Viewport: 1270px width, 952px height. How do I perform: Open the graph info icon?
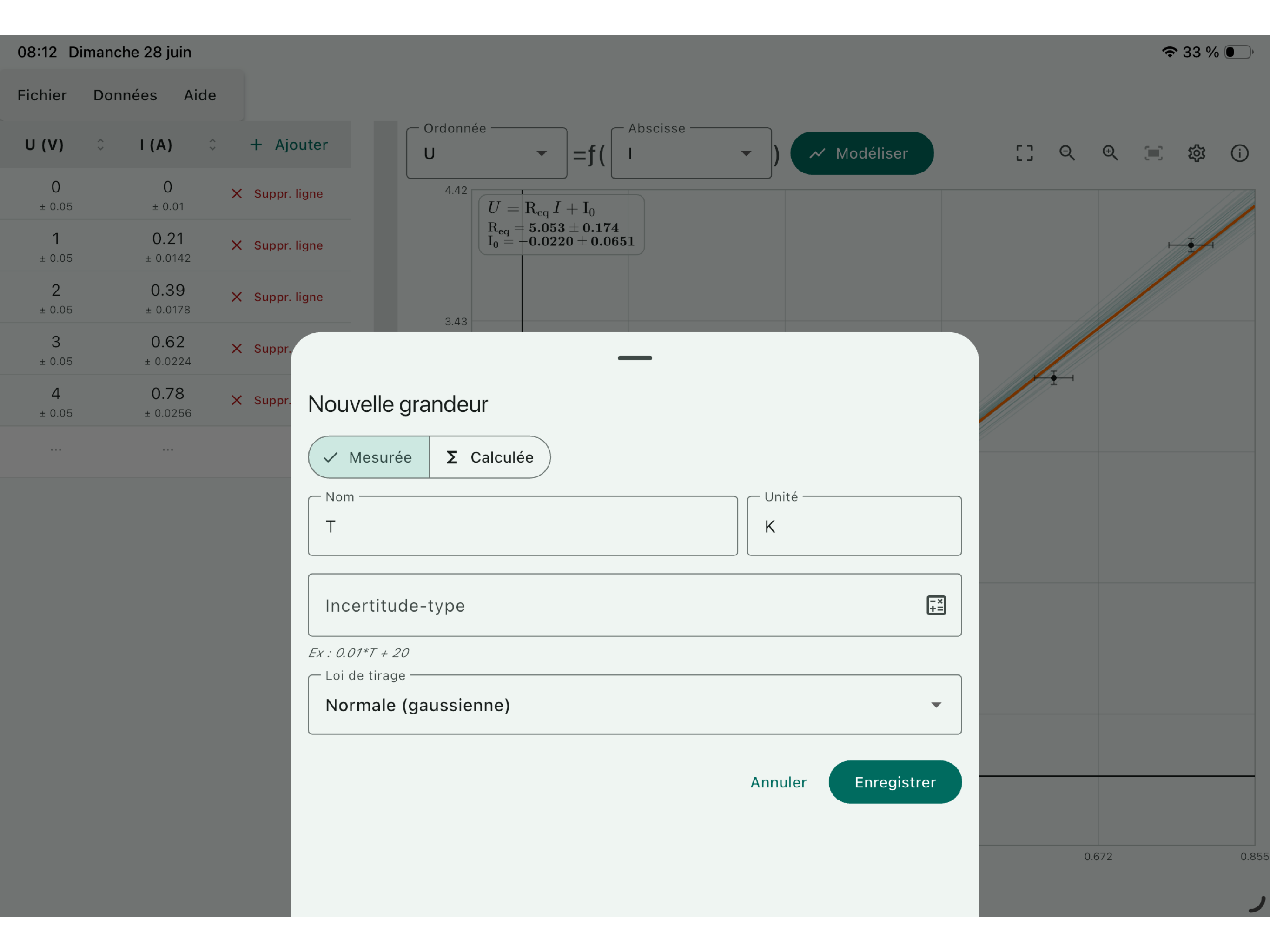[x=1240, y=153]
